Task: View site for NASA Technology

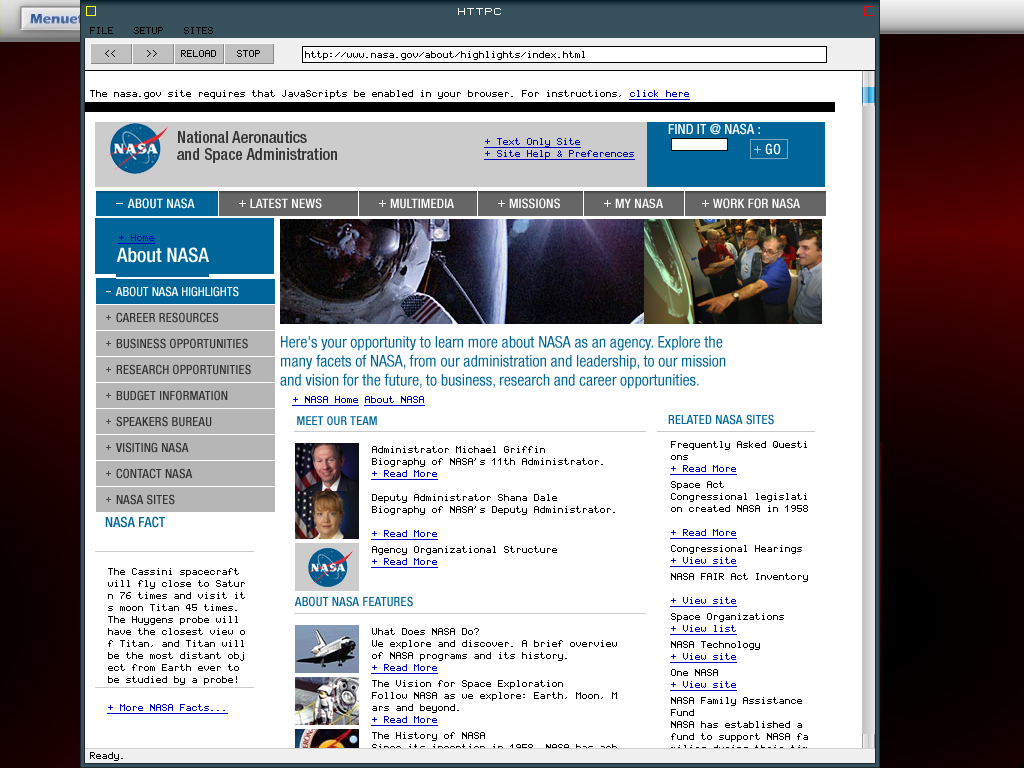Action: pos(703,657)
